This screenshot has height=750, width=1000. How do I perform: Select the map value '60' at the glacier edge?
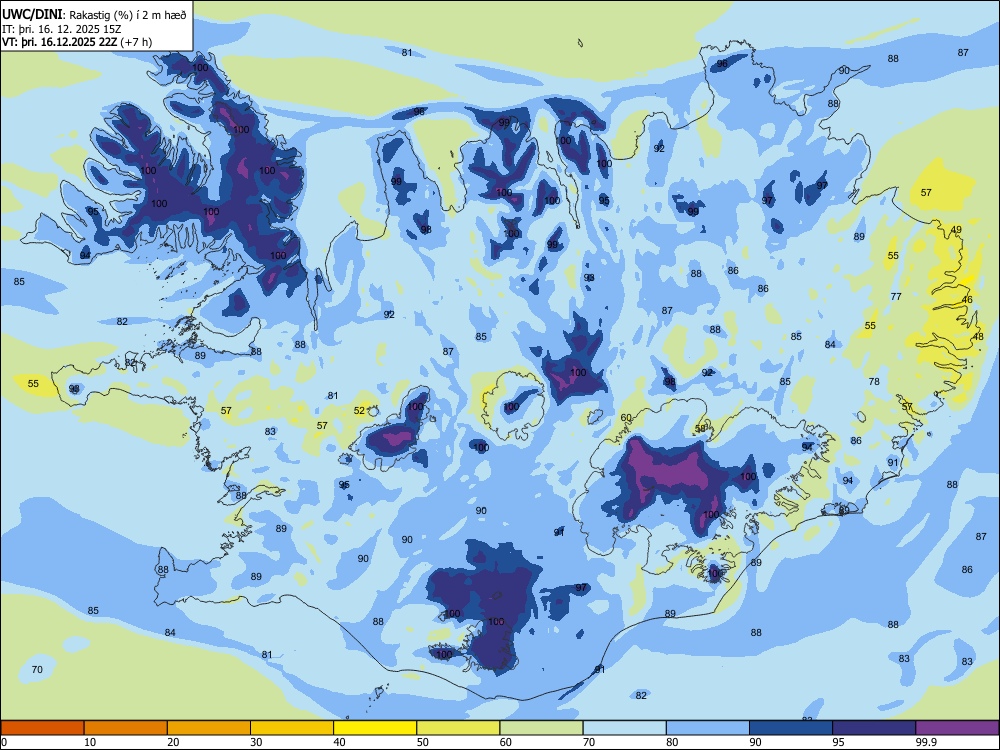(626, 418)
